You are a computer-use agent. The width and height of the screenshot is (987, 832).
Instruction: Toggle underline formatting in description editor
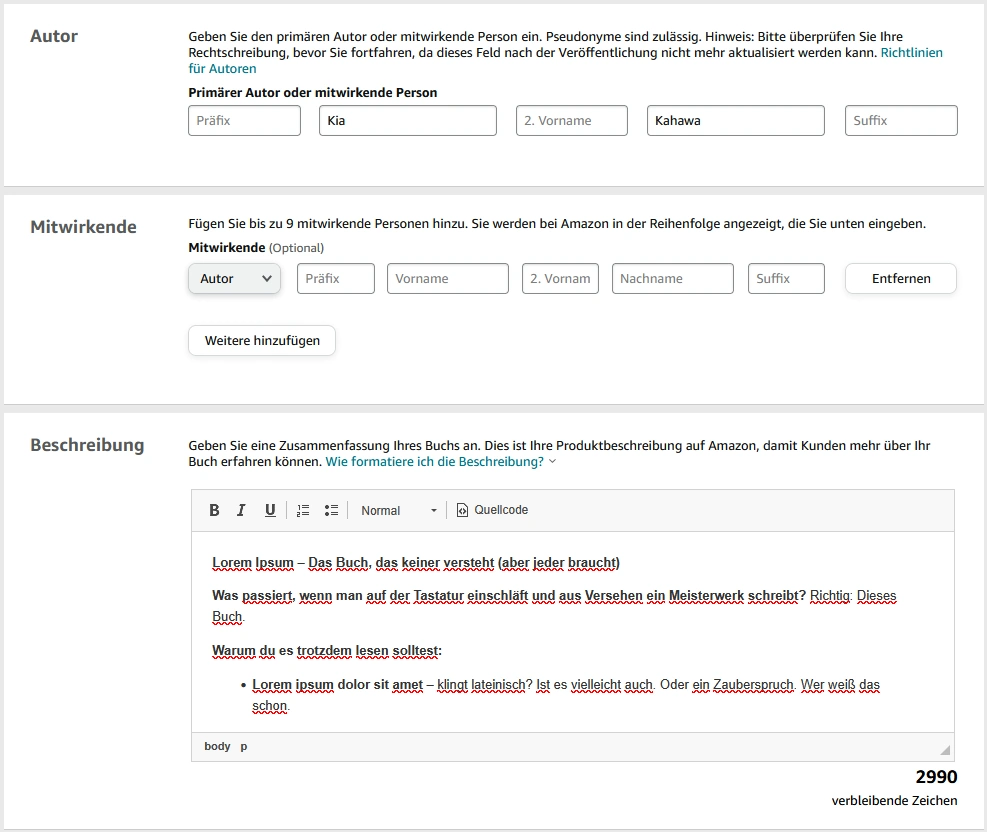tap(270, 510)
